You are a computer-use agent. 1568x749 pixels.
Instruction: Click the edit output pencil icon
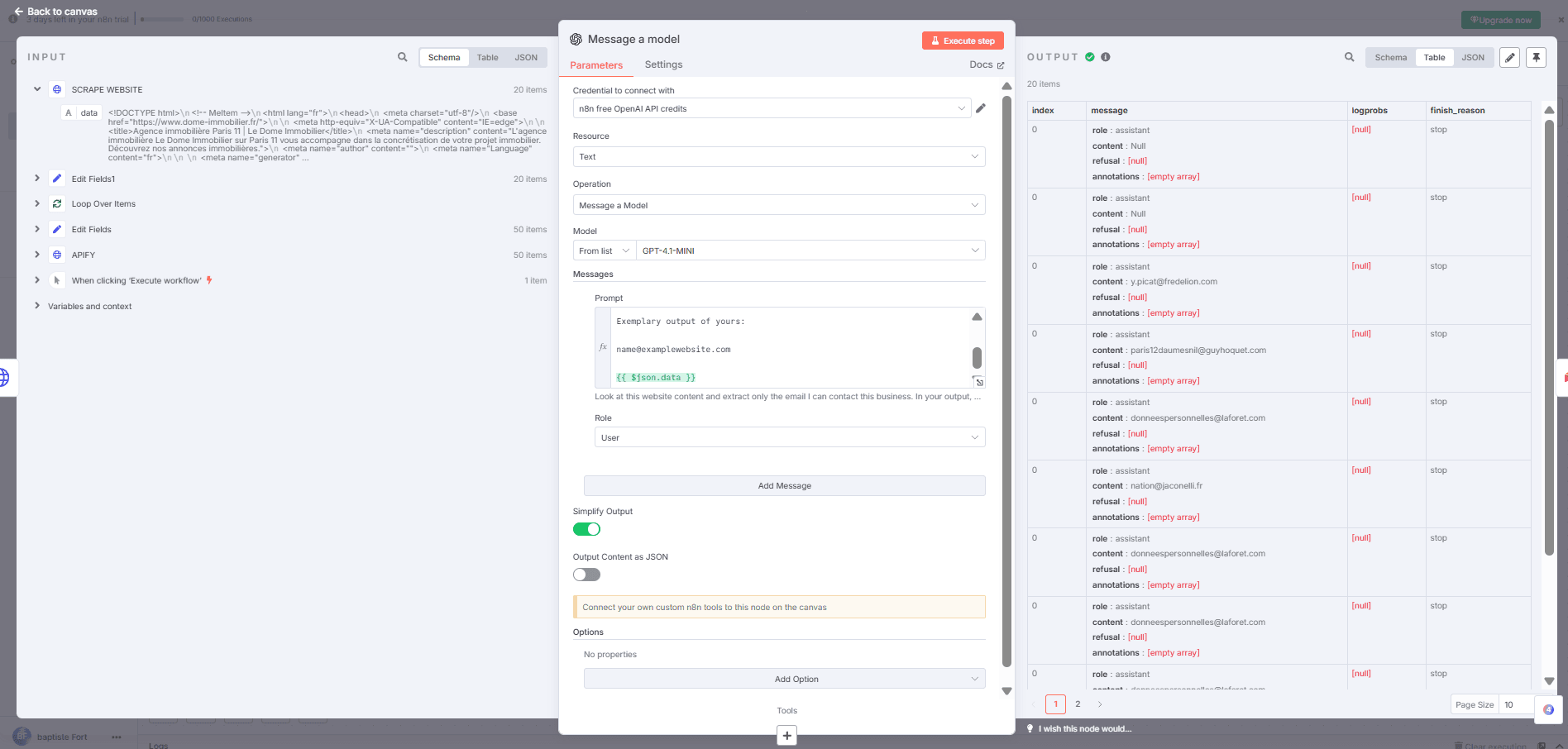[x=1509, y=58]
